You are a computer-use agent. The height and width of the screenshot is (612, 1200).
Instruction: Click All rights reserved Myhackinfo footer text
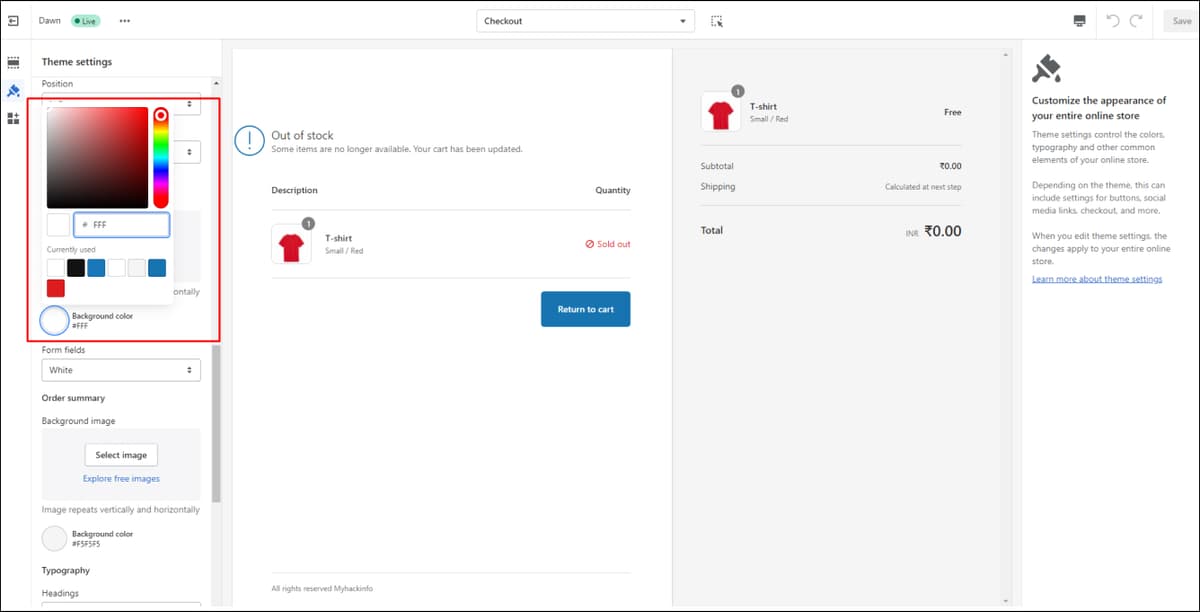pyautogui.click(x=323, y=588)
